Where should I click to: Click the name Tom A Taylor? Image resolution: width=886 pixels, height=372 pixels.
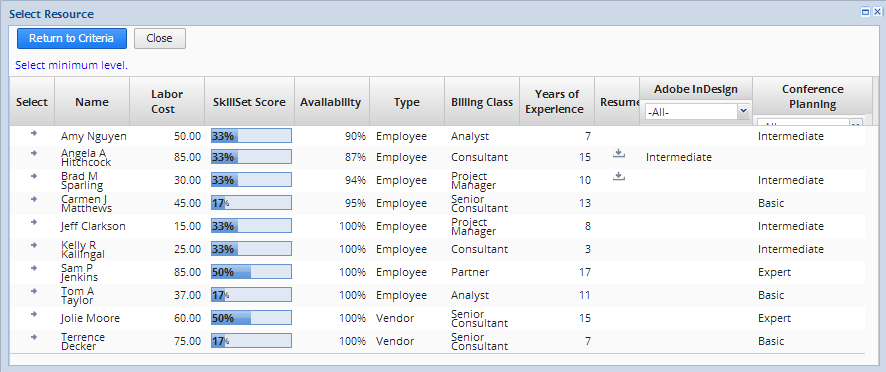(x=77, y=295)
